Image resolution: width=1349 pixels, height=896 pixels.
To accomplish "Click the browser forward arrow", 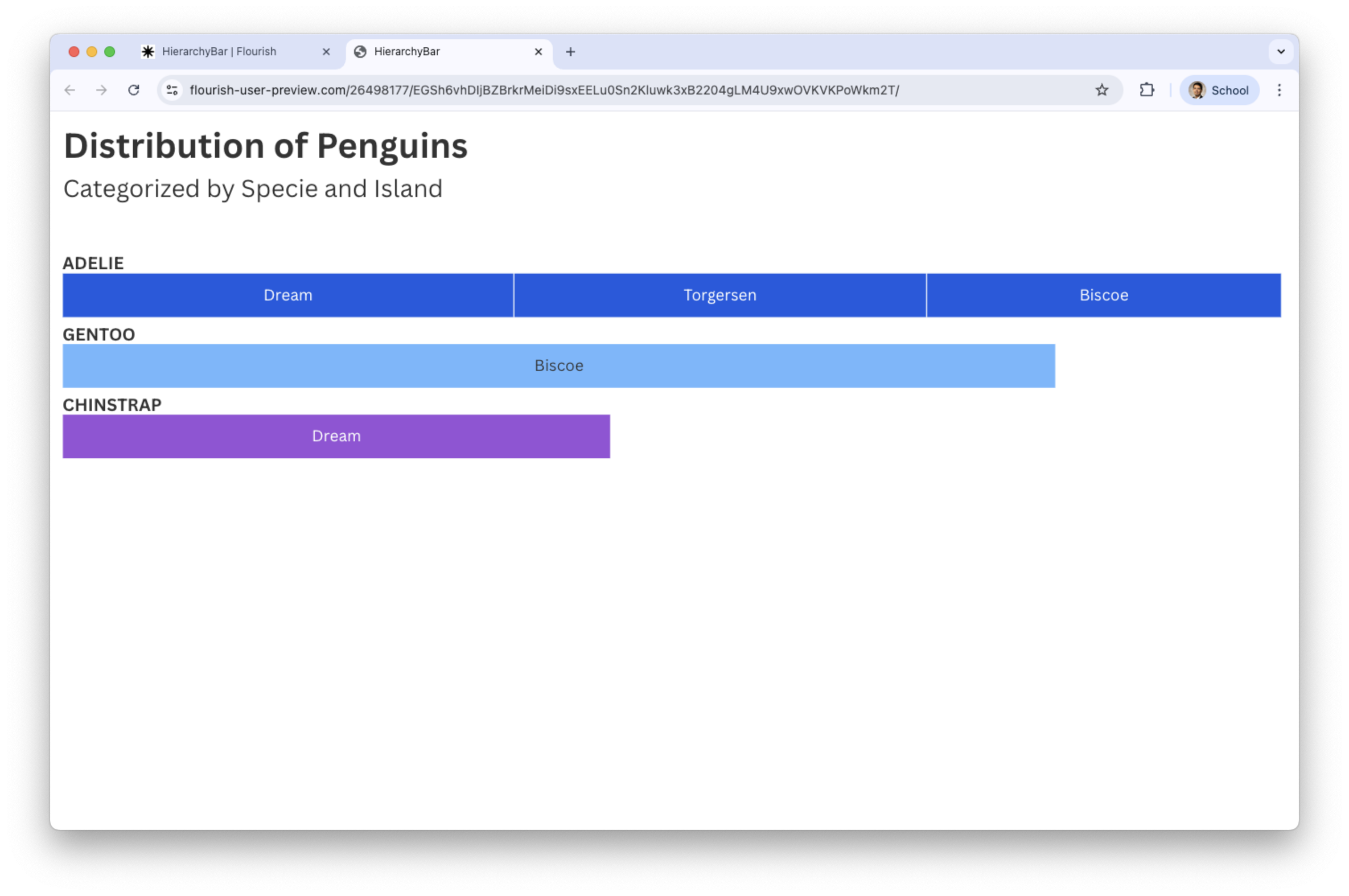I will [102, 90].
